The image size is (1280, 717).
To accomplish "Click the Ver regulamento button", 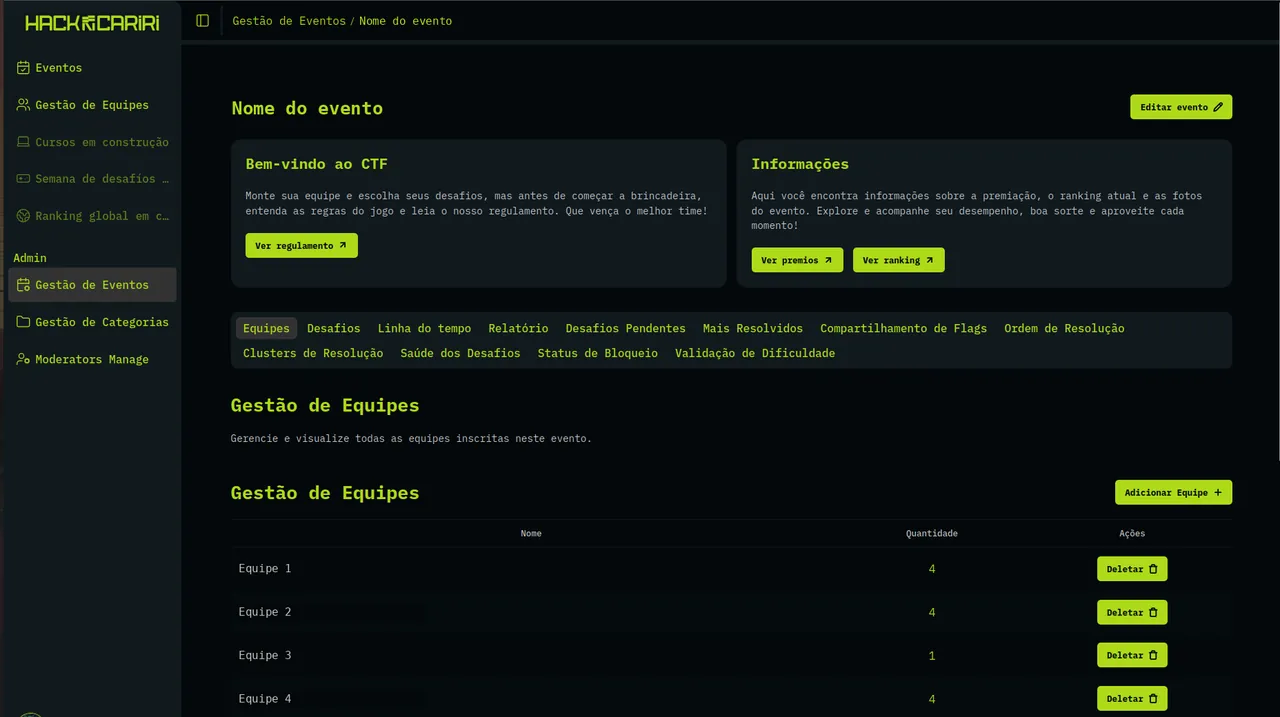I will click(x=301, y=246).
